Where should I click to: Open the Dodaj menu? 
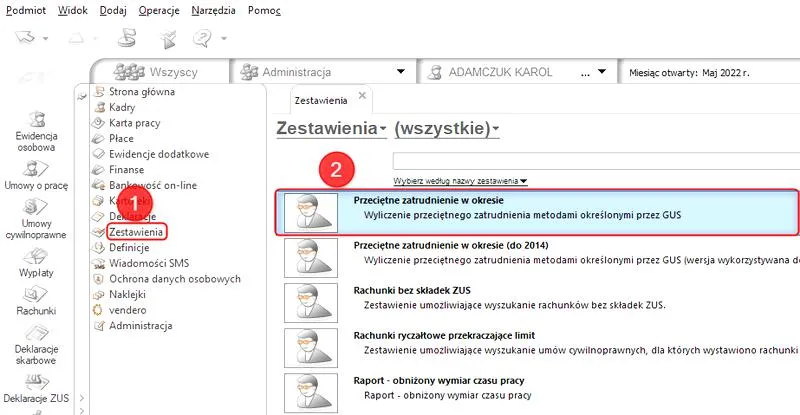(113, 10)
